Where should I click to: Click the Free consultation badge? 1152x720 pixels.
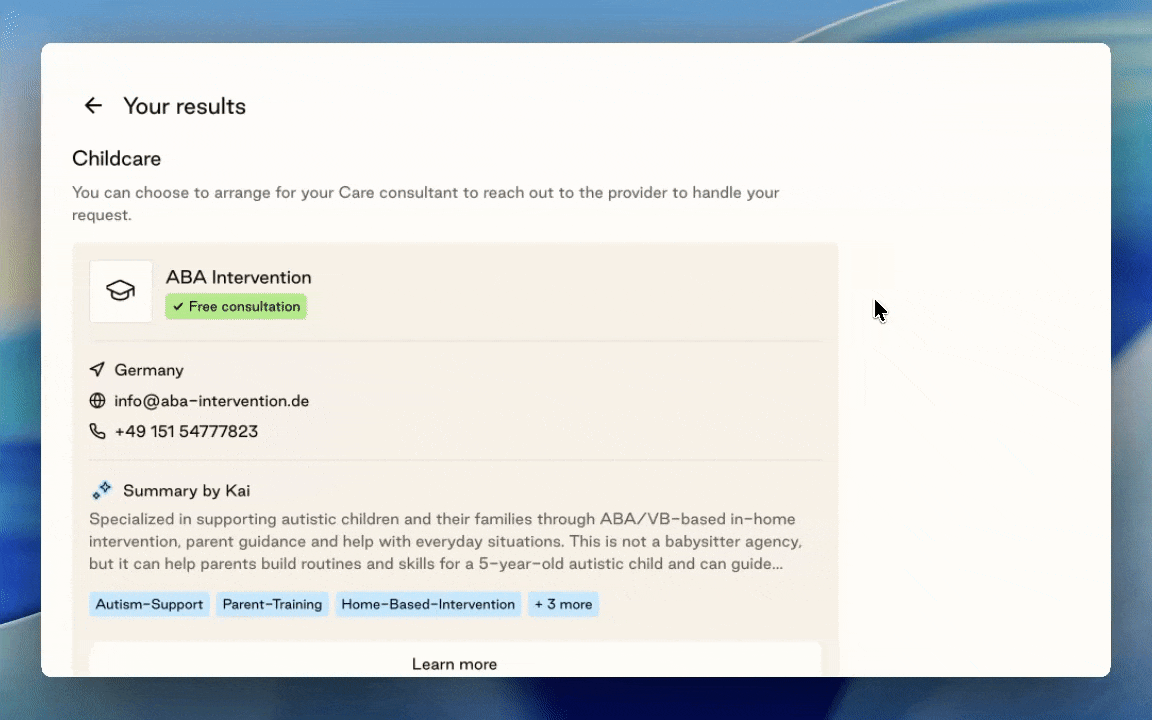click(x=236, y=306)
